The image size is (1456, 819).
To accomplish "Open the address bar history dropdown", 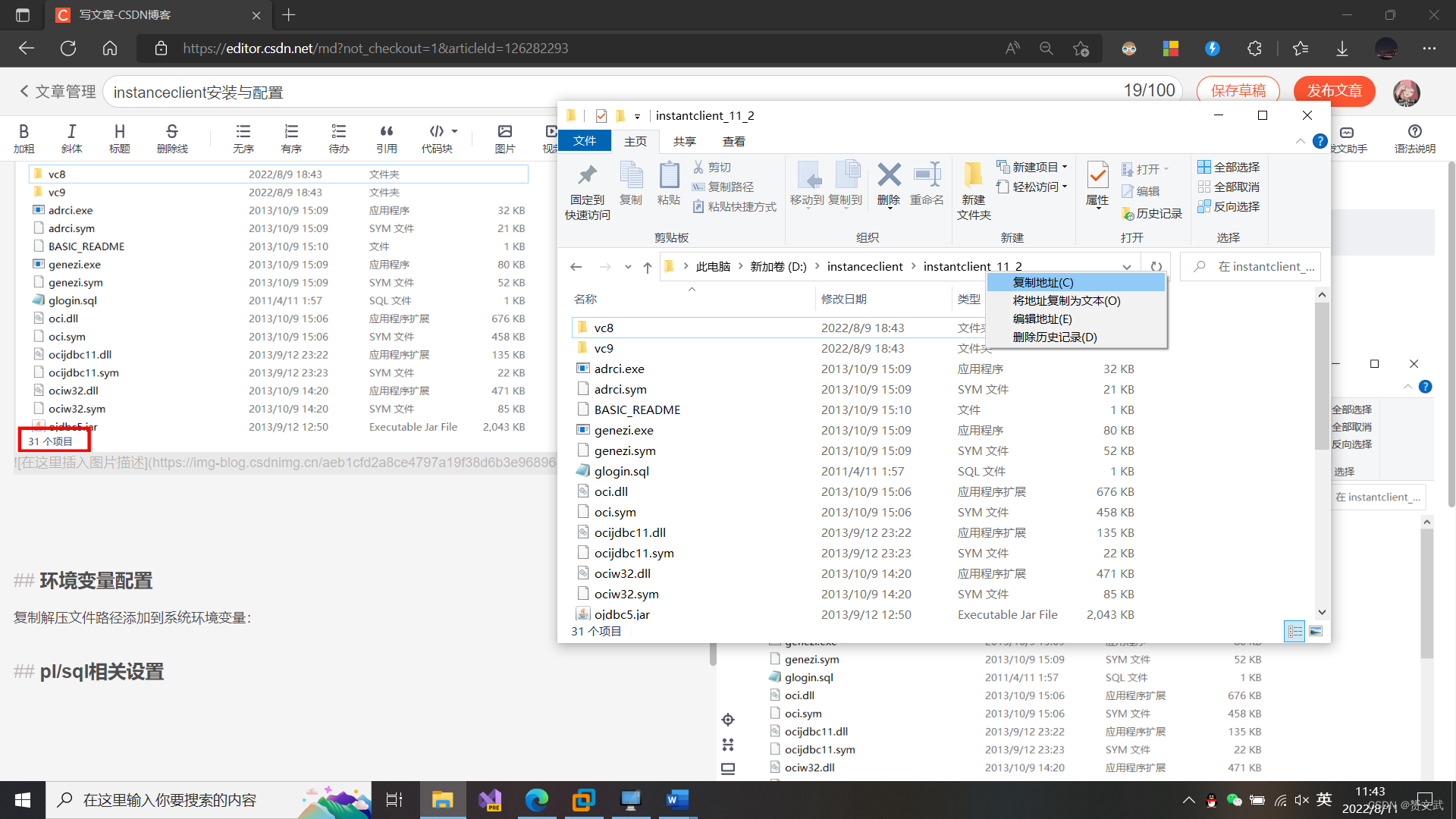I will (x=1127, y=267).
